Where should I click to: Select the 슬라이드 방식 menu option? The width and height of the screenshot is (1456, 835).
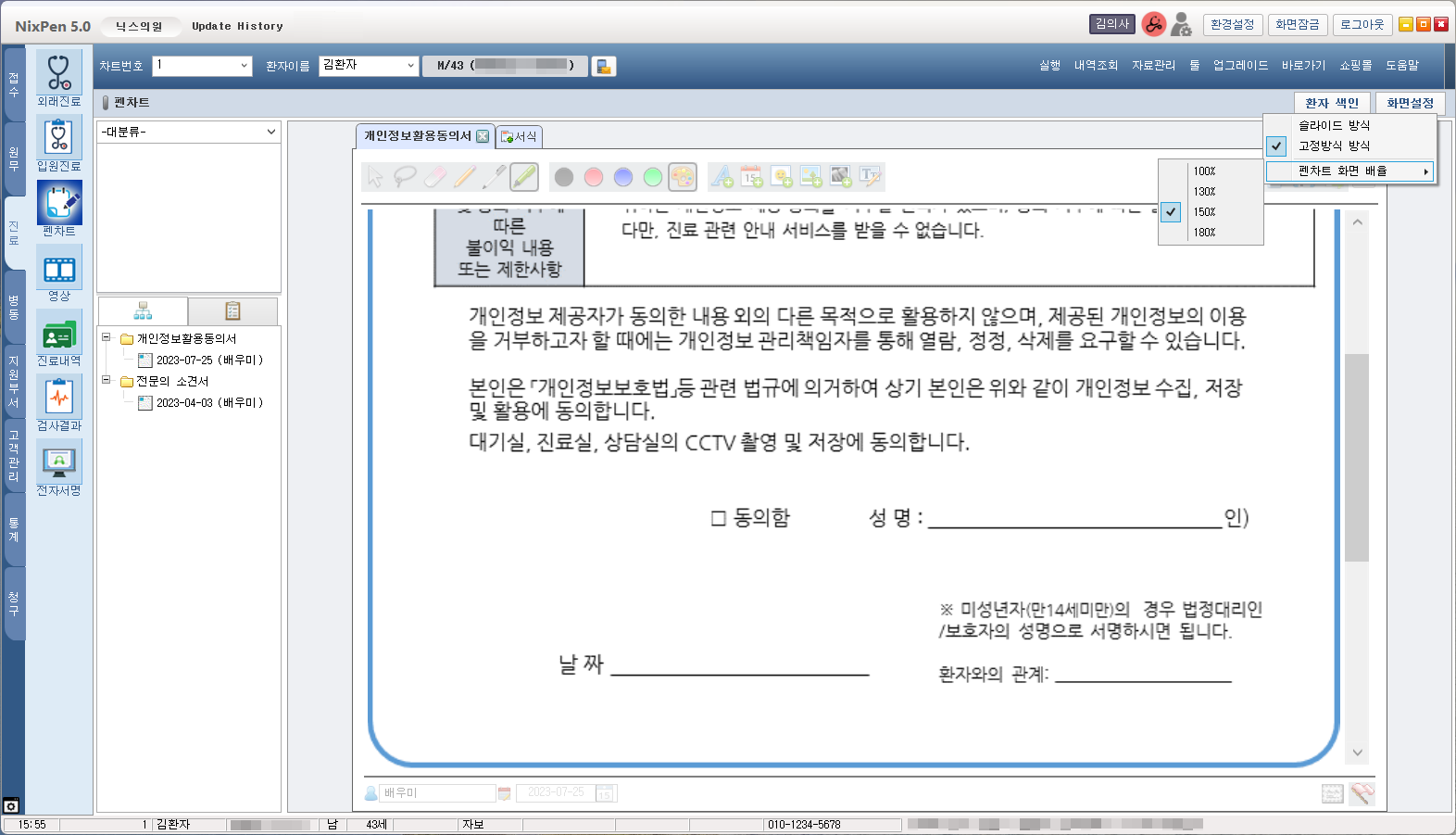coord(1334,125)
